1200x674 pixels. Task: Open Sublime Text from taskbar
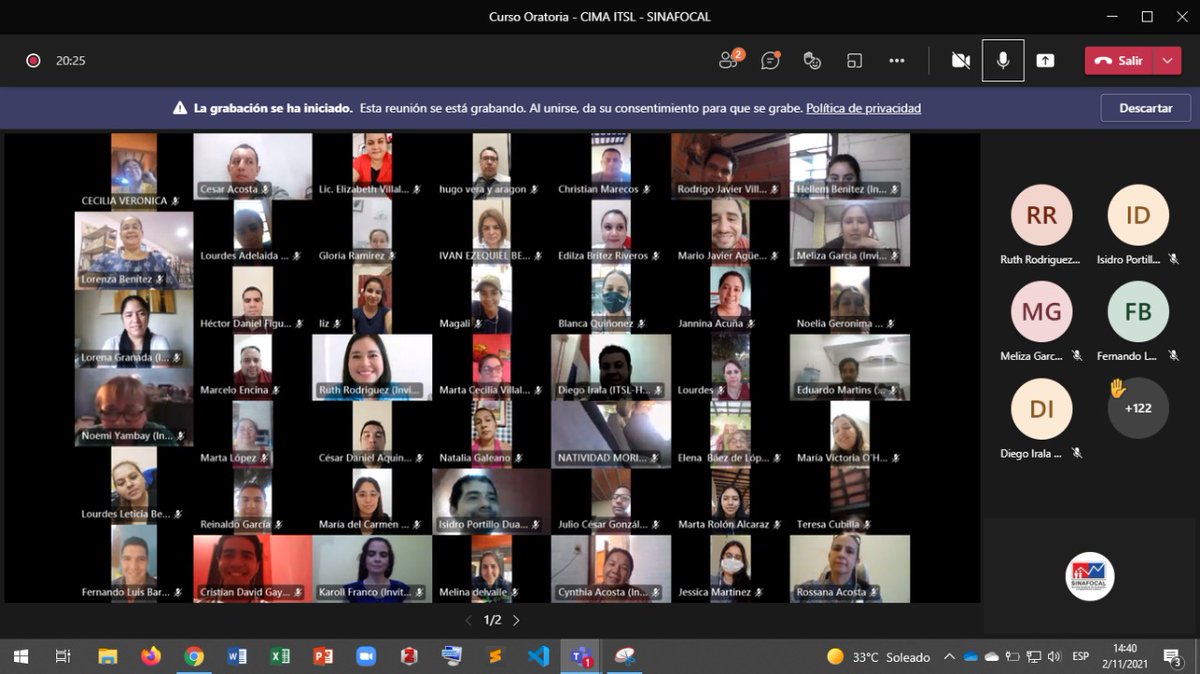[495, 656]
